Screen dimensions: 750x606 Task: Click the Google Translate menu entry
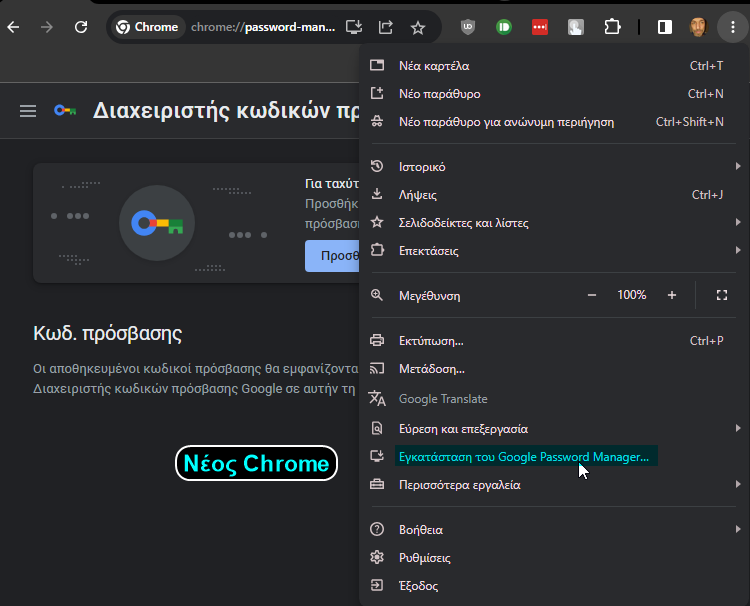click(x=552, y=399)
